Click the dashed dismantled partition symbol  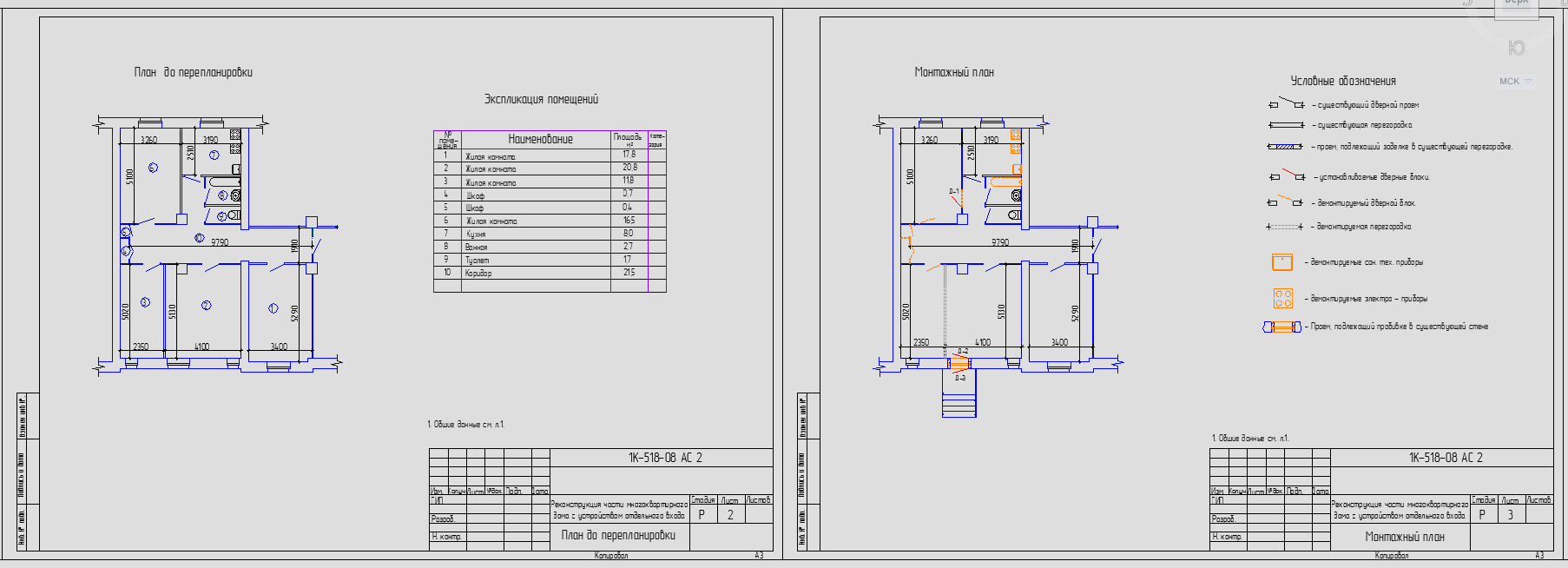pos(1285,227)
